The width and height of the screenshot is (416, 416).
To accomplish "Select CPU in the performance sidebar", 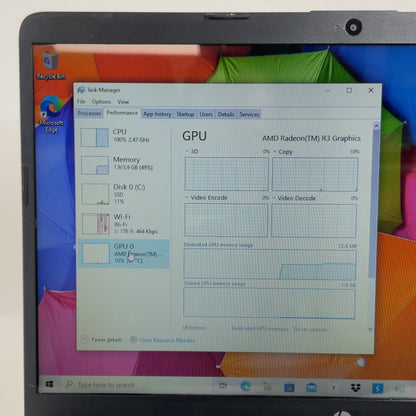I will point(123,137).
